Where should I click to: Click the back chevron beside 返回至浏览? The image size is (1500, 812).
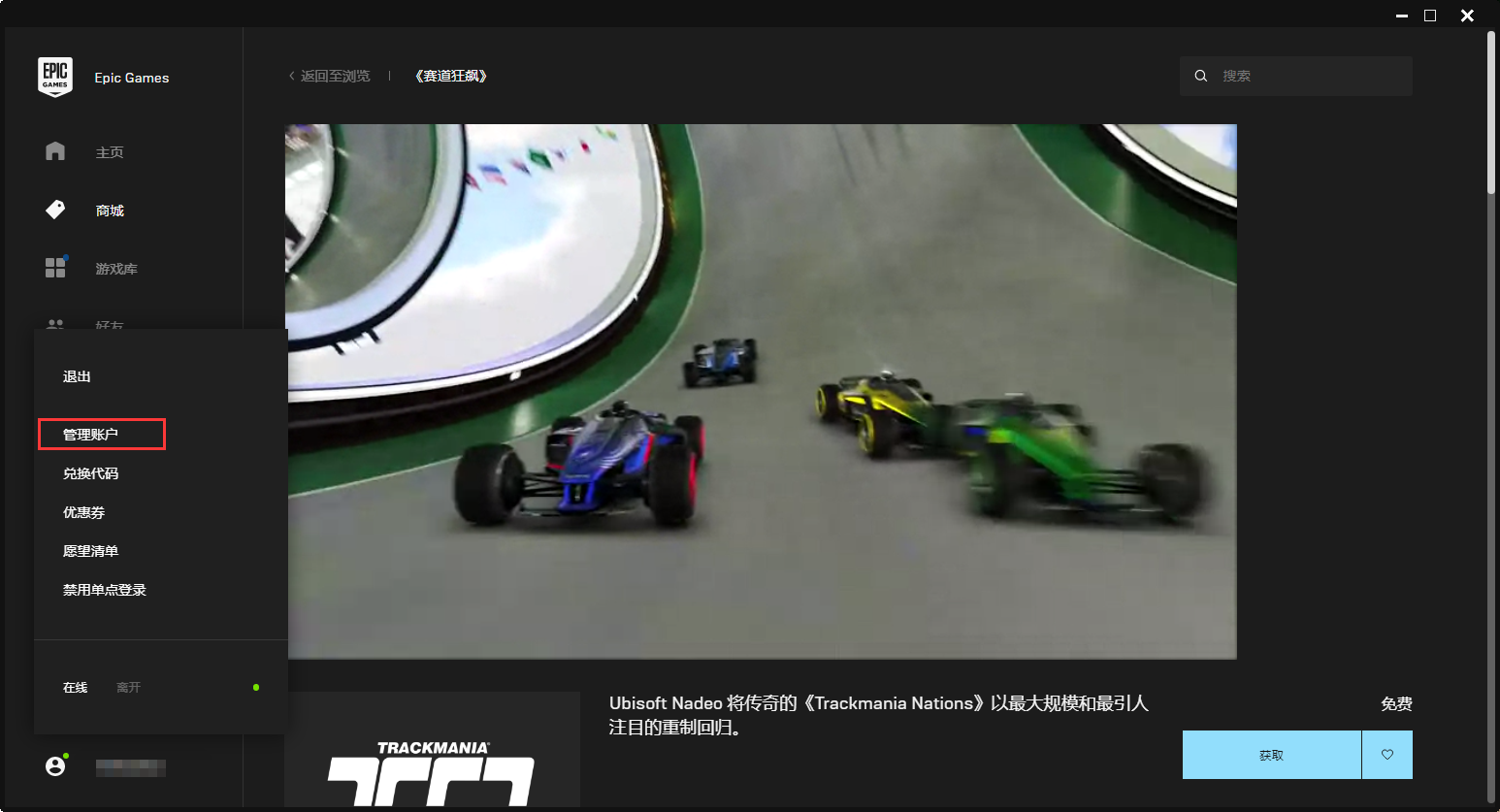[291, 76]
